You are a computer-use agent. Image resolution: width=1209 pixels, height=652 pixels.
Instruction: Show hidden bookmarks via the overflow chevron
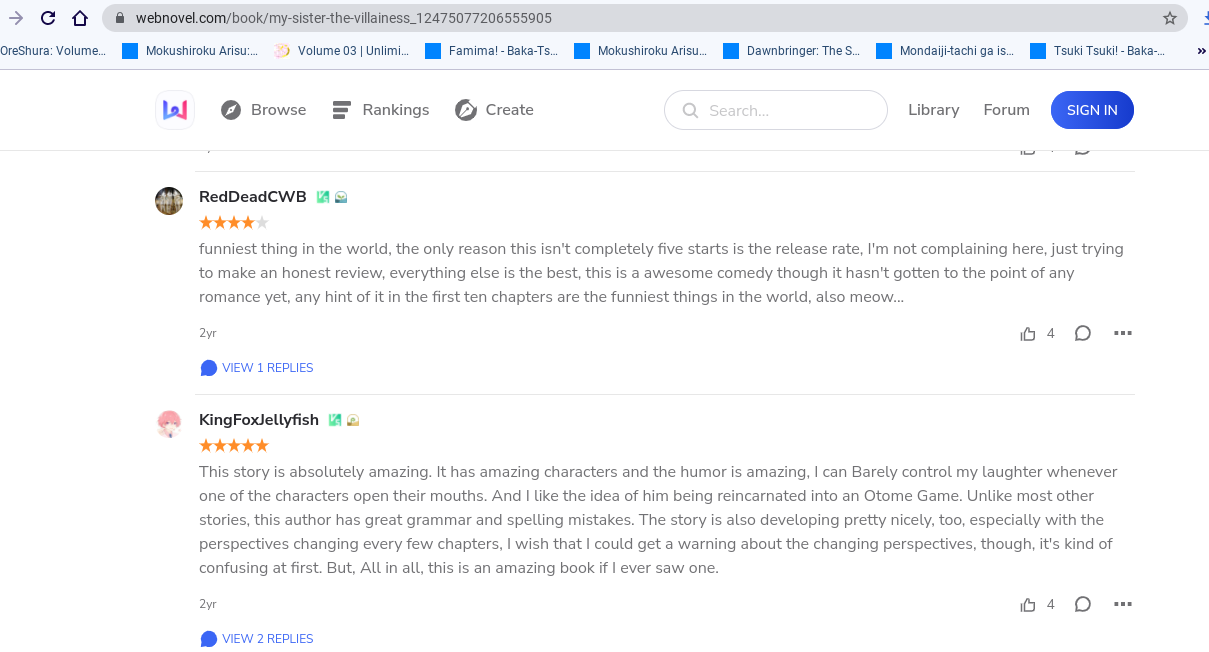click(1201, 50)
